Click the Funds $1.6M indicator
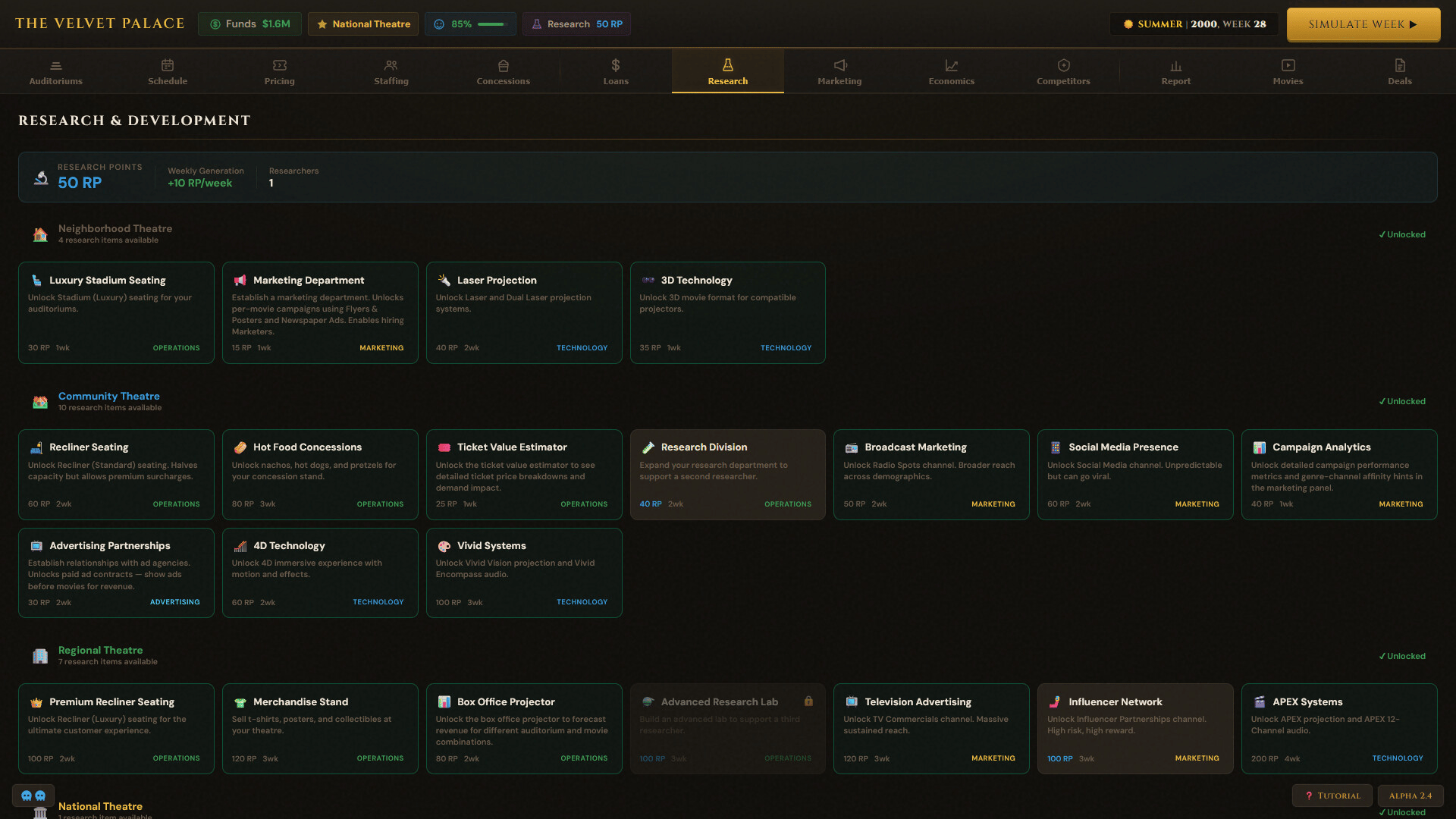 tap(249, 24)
